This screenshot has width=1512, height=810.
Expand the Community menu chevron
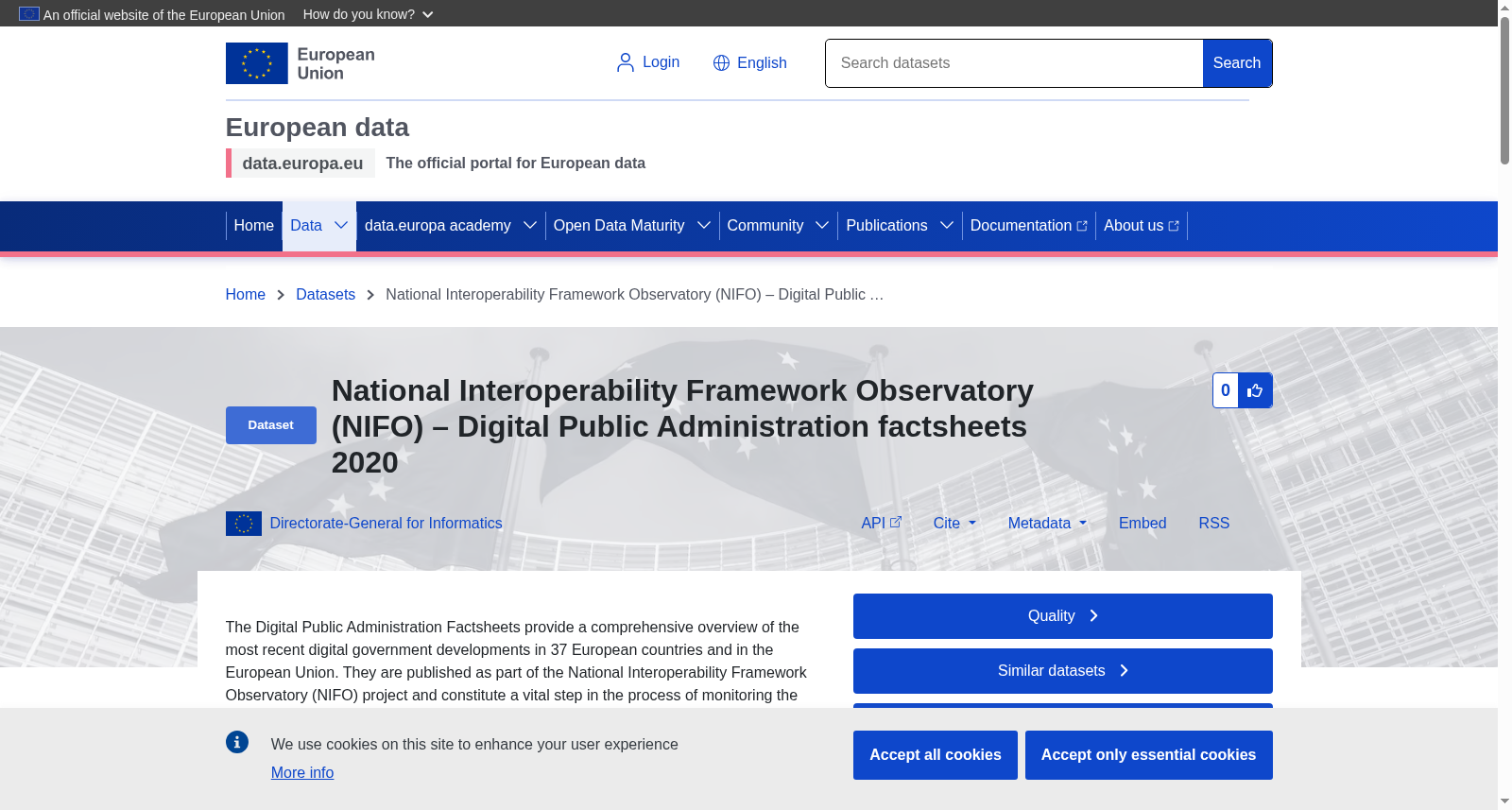coord(822,225)
